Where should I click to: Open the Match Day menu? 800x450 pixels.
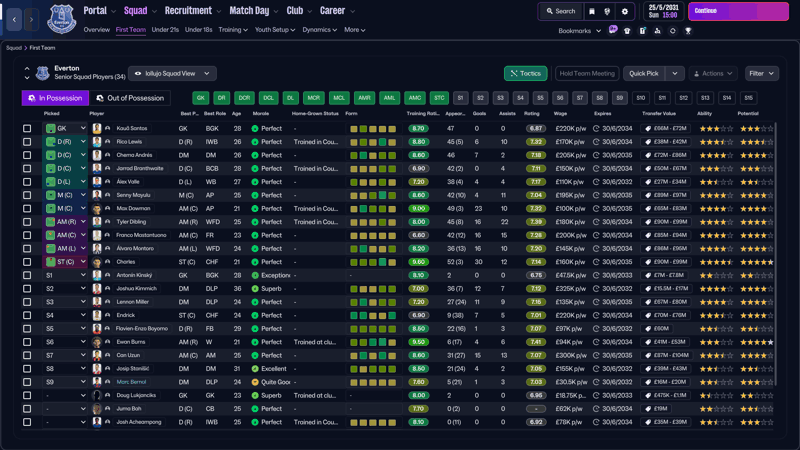pyautogui.click(x=253, y=11)
